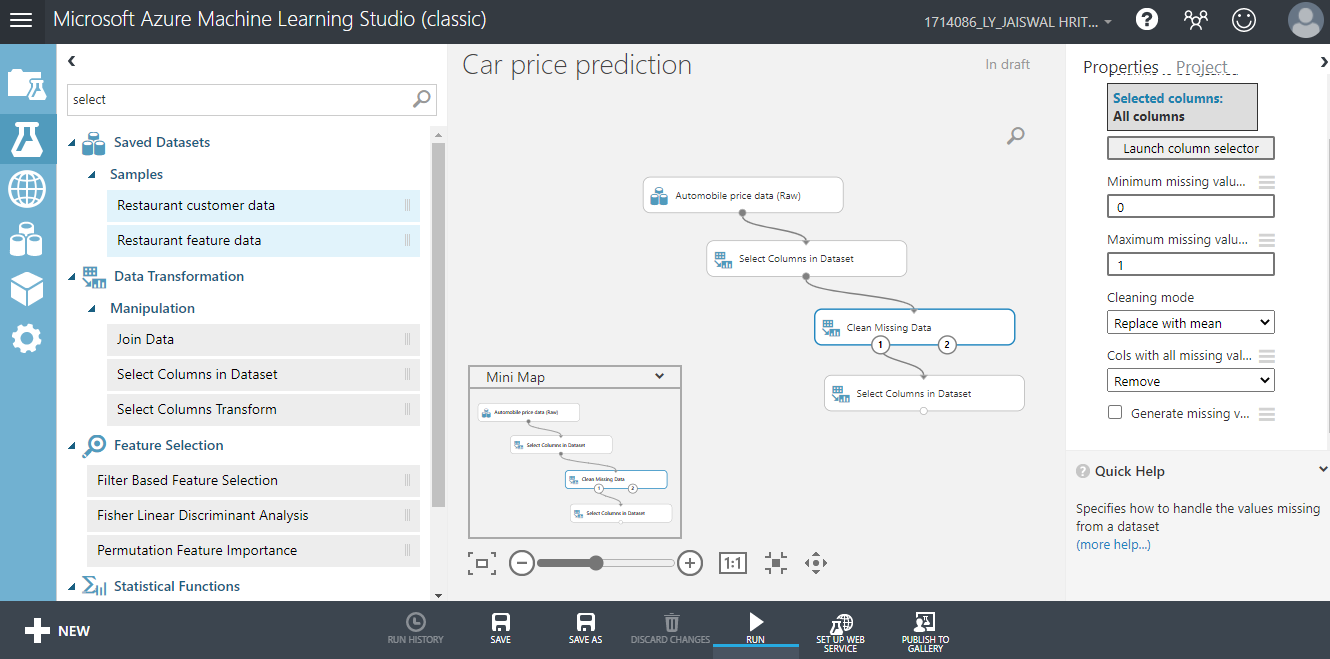This screenshot has width=1330, height=659.
Task: Click Launch column selector button
Action: point(1190,148)
